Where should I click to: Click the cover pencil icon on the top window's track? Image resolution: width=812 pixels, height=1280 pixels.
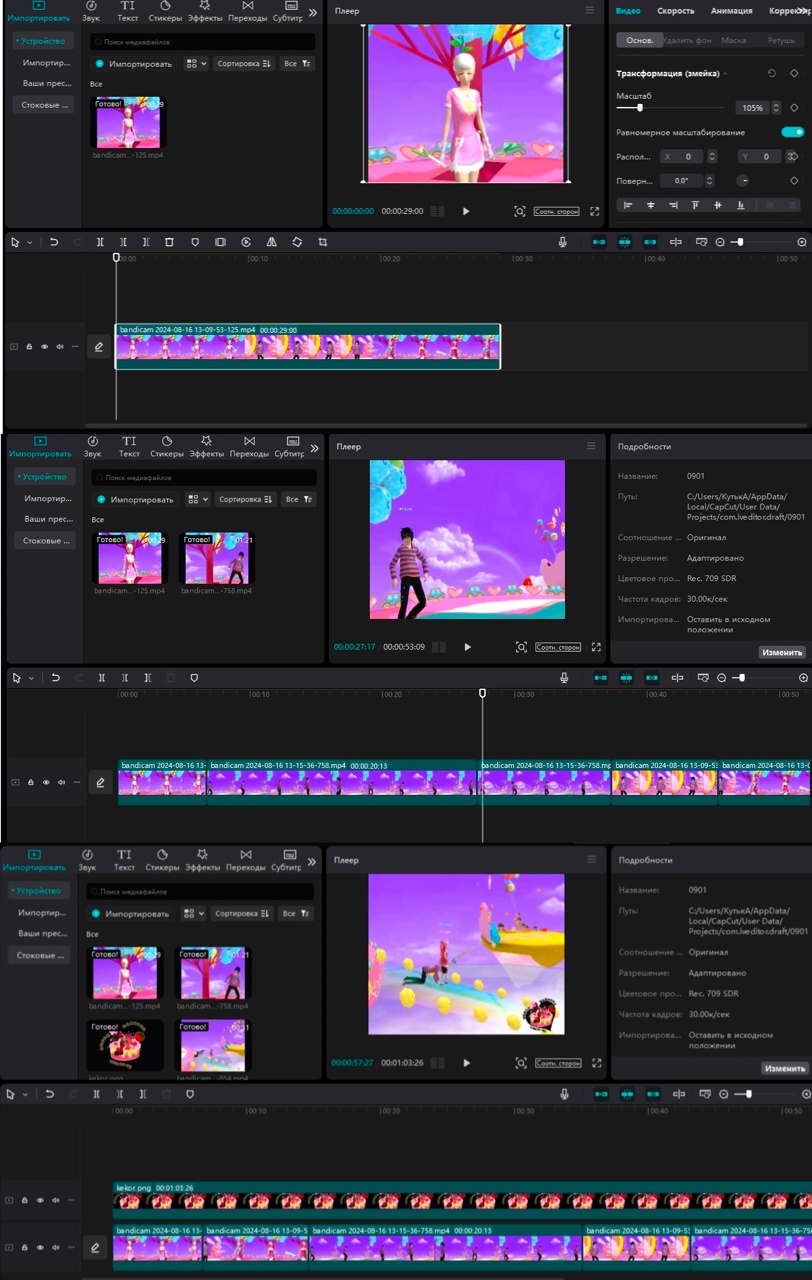click(x=99, y=347)
